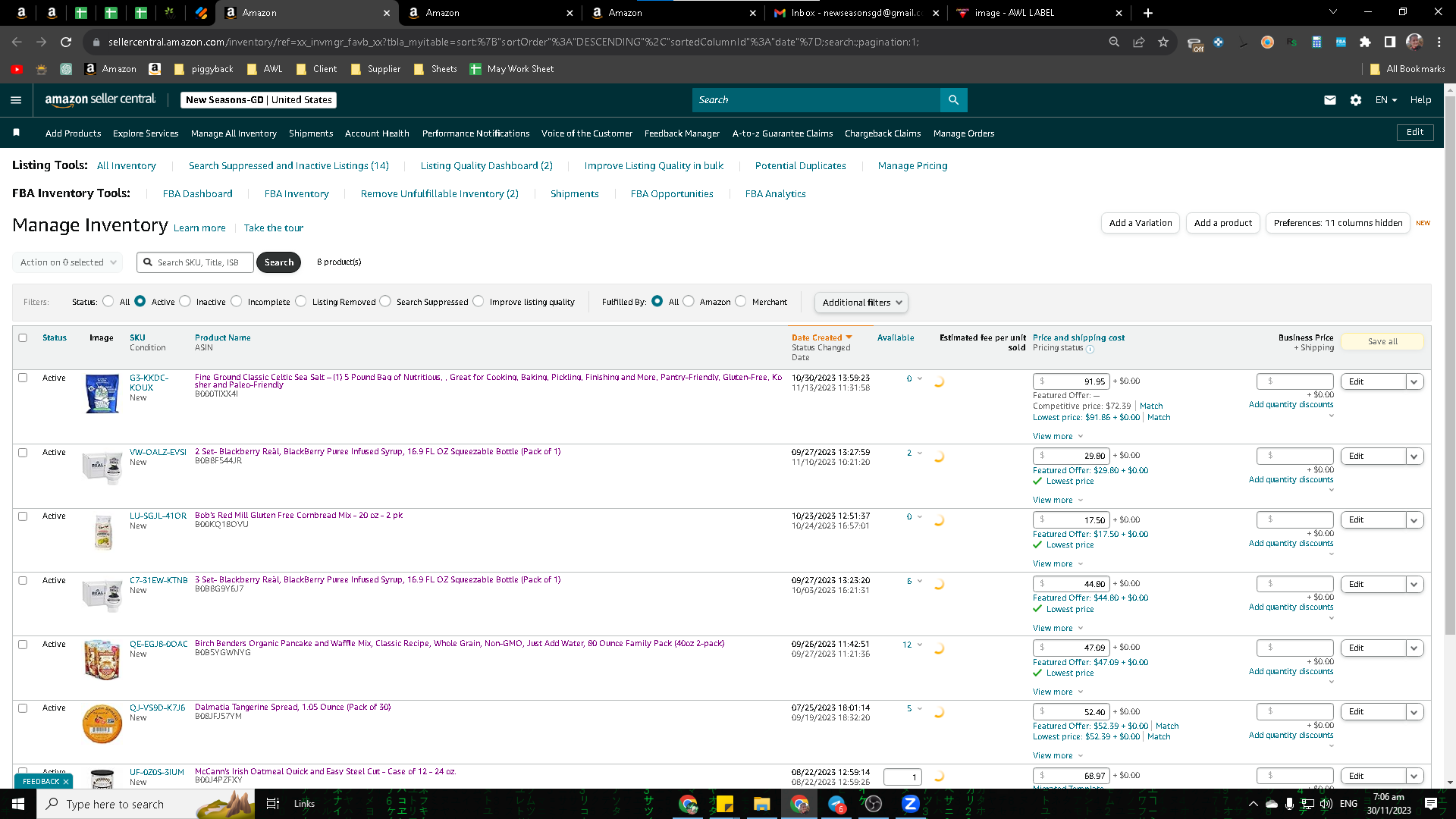
Task: Open Manage All Inventory in nav bar
Action: coord(234,133)
